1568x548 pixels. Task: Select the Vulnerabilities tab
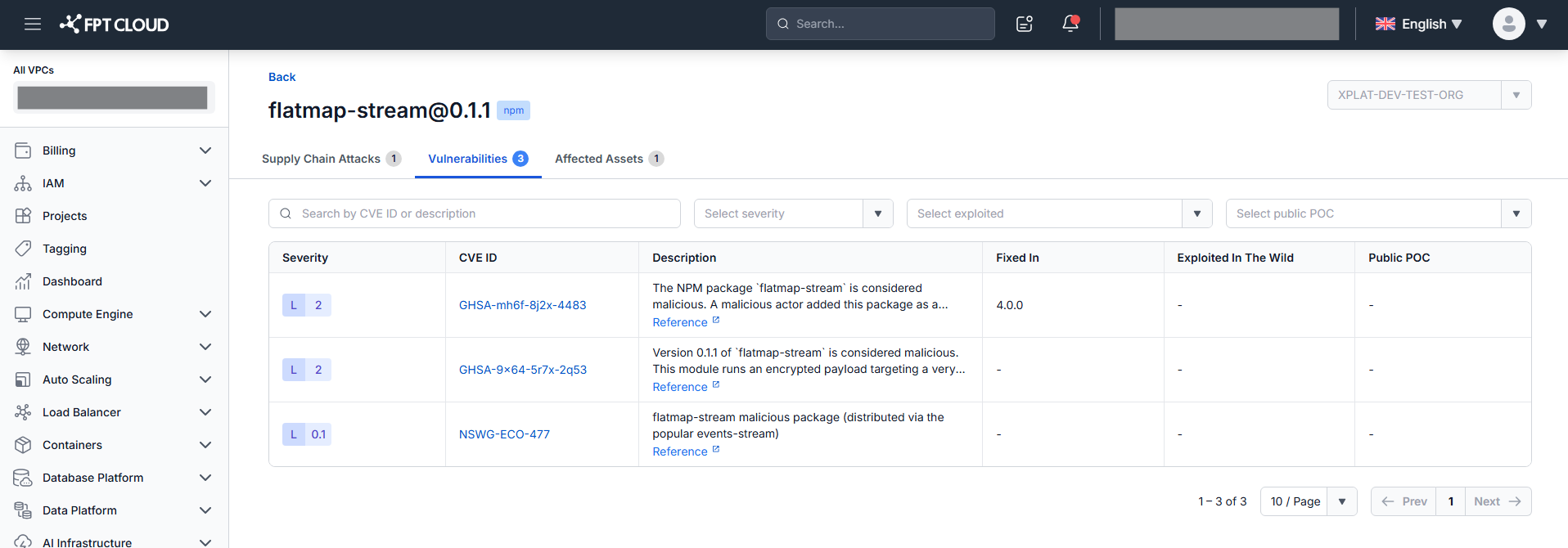478,159
